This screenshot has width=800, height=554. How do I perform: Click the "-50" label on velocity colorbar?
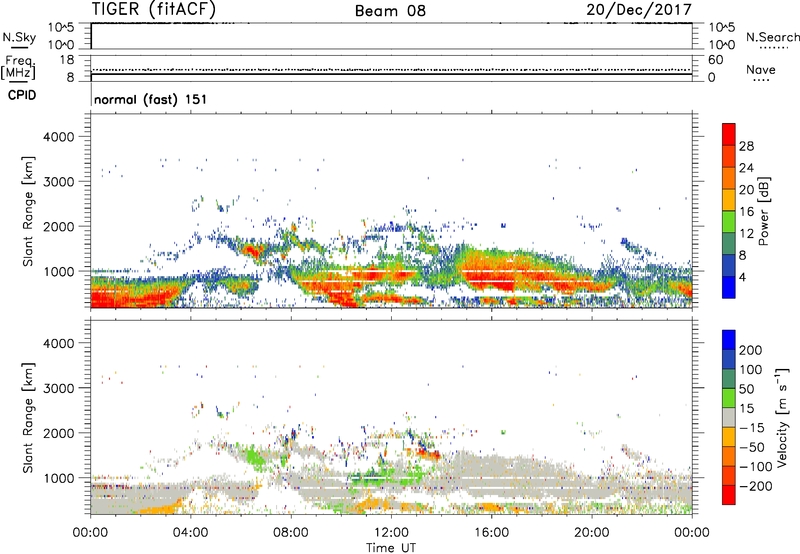pos(752,447)
